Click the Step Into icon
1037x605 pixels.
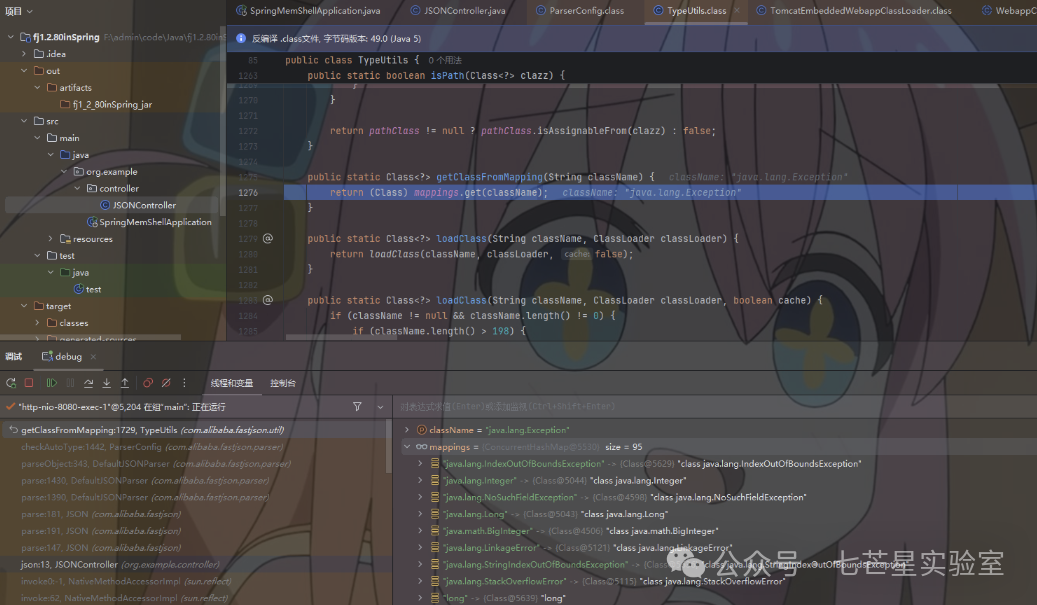tap(106, 383)
